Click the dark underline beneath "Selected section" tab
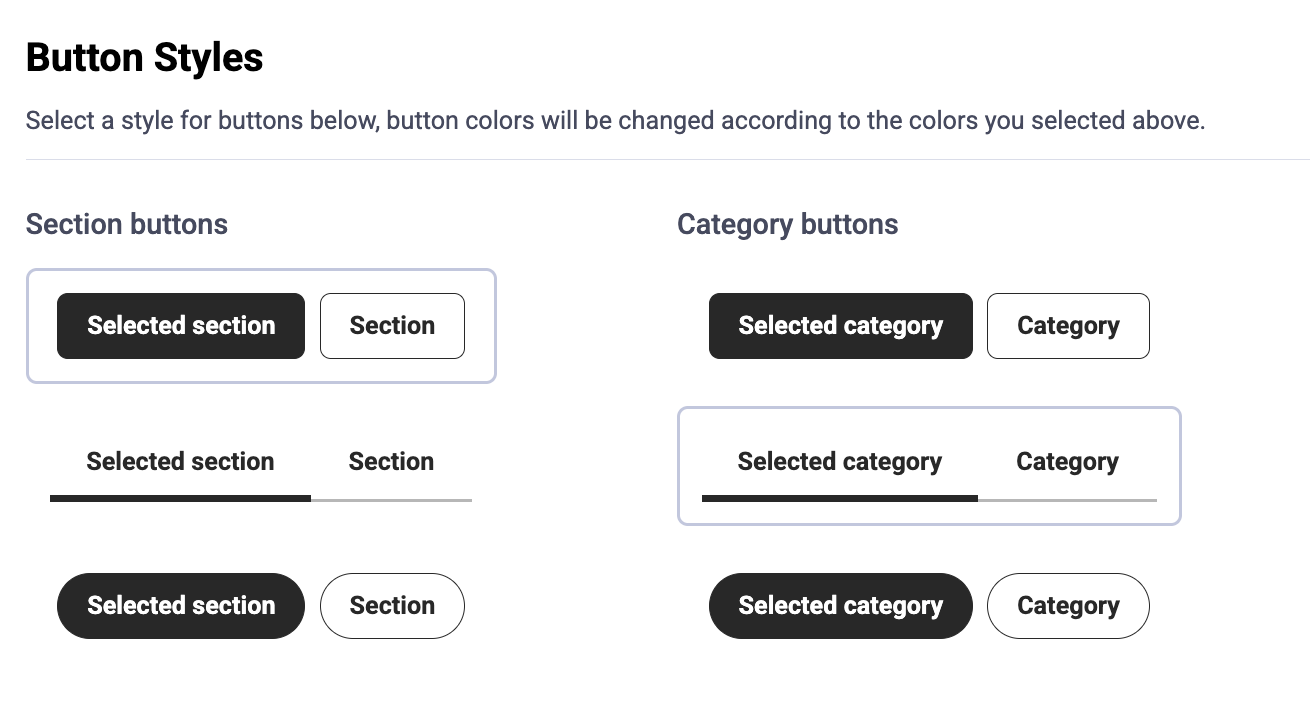Image resolution: width=1310 pixels, height=718 pixels. [180, 498]
